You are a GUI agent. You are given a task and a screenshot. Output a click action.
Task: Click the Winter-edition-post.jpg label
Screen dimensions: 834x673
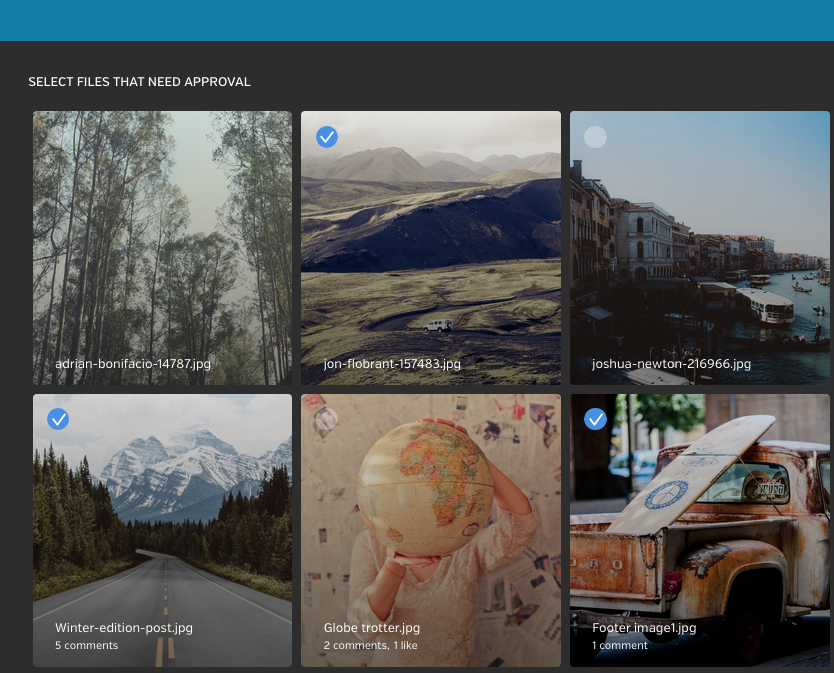[x=124, y=628]
